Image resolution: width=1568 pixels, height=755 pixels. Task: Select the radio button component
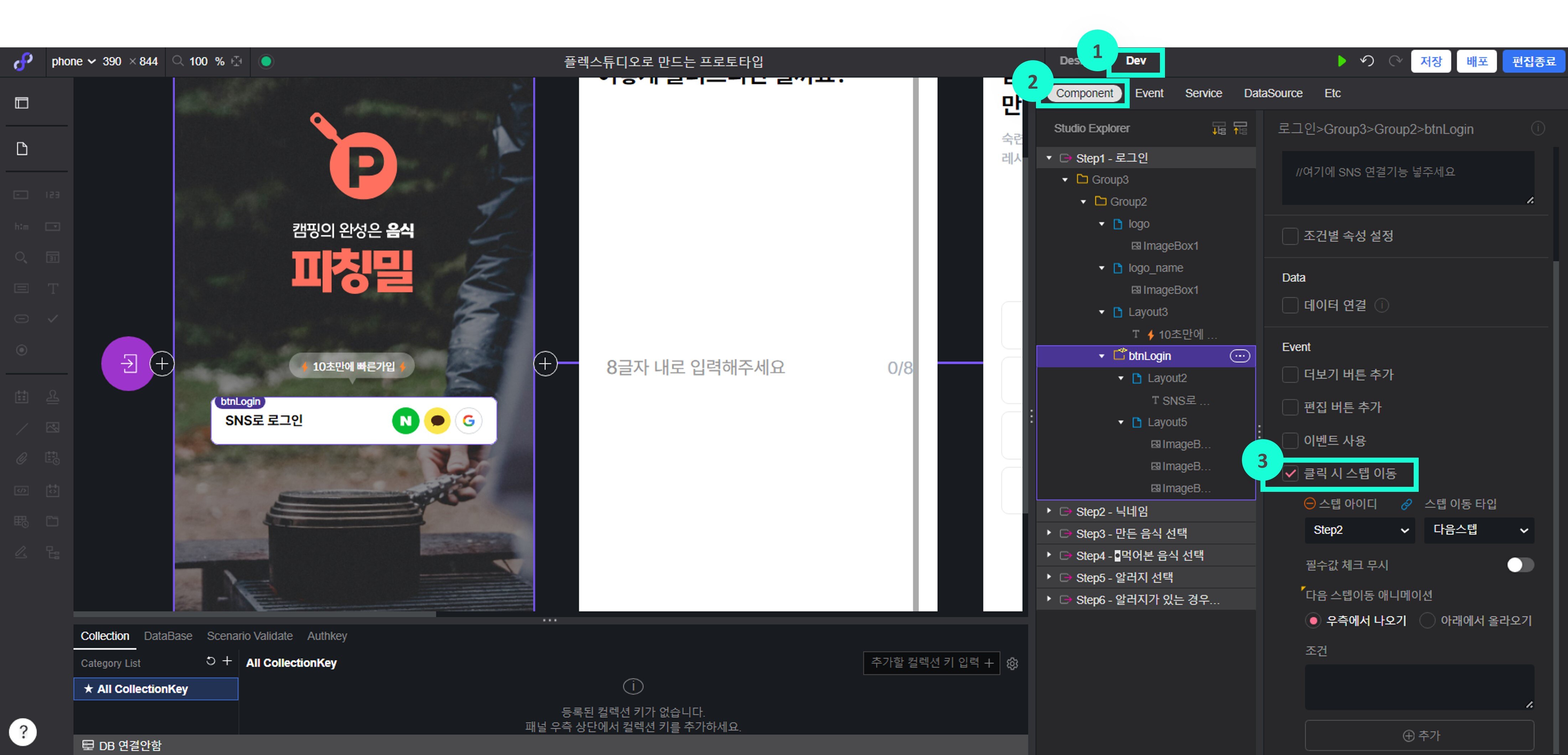(21, 350)
